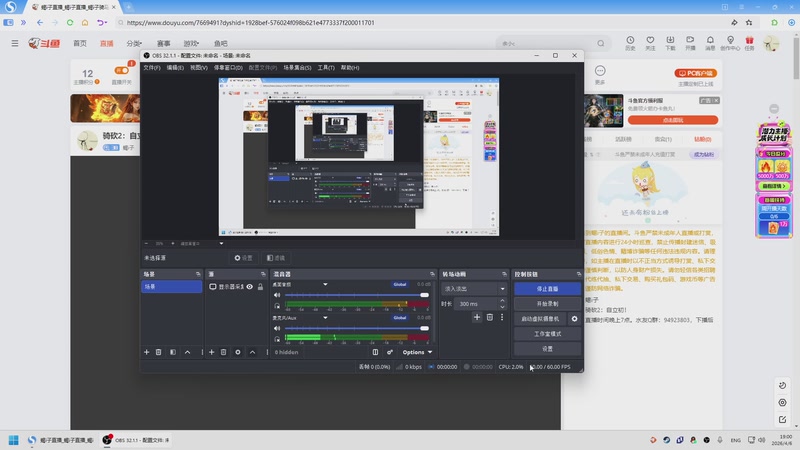Screen dimensions: 800x450
Task: Open advanced audio properties gears icon
Action: (x=390, y=352)
